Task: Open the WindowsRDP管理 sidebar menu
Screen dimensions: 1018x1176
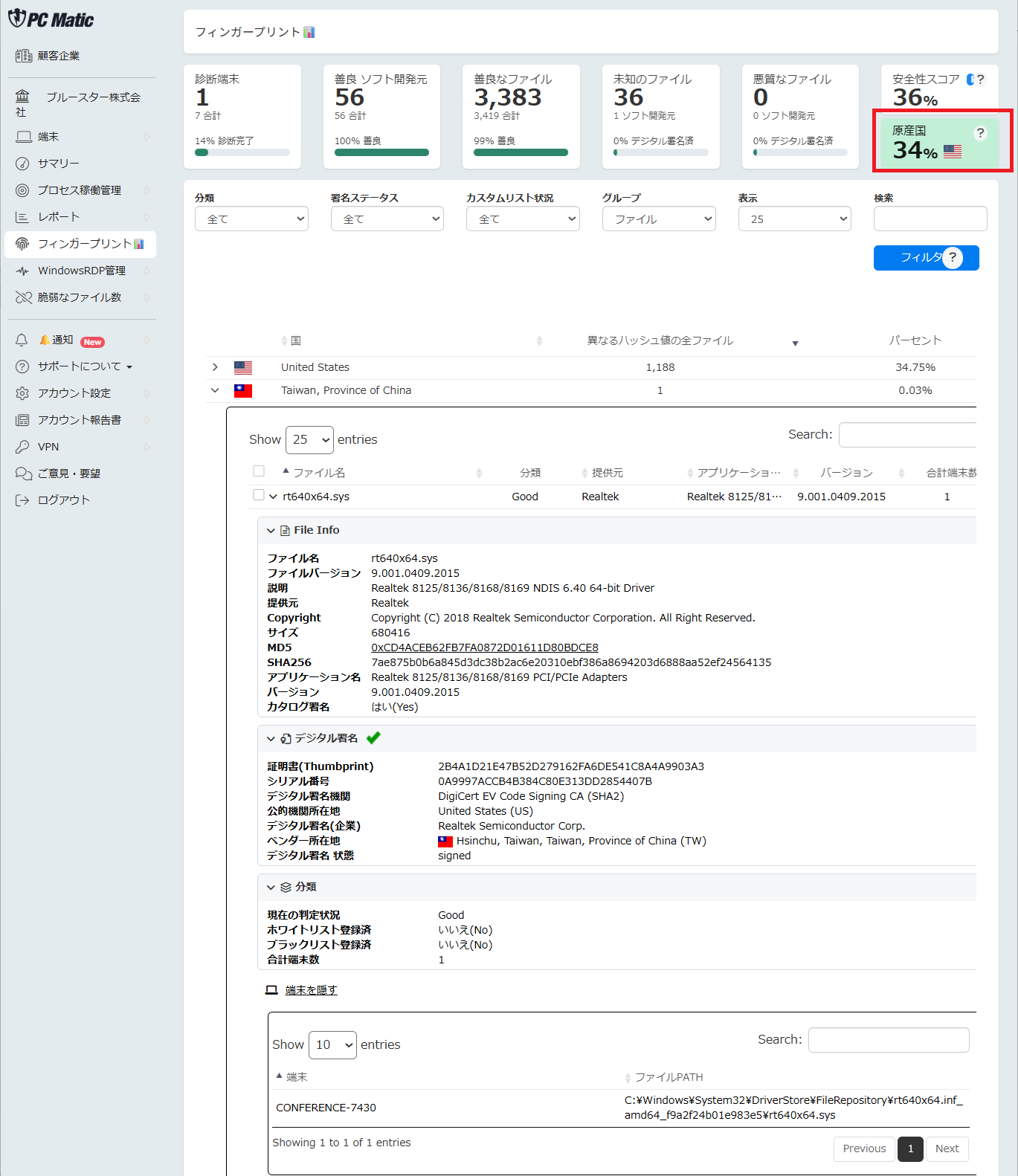Action: (80, 271)
